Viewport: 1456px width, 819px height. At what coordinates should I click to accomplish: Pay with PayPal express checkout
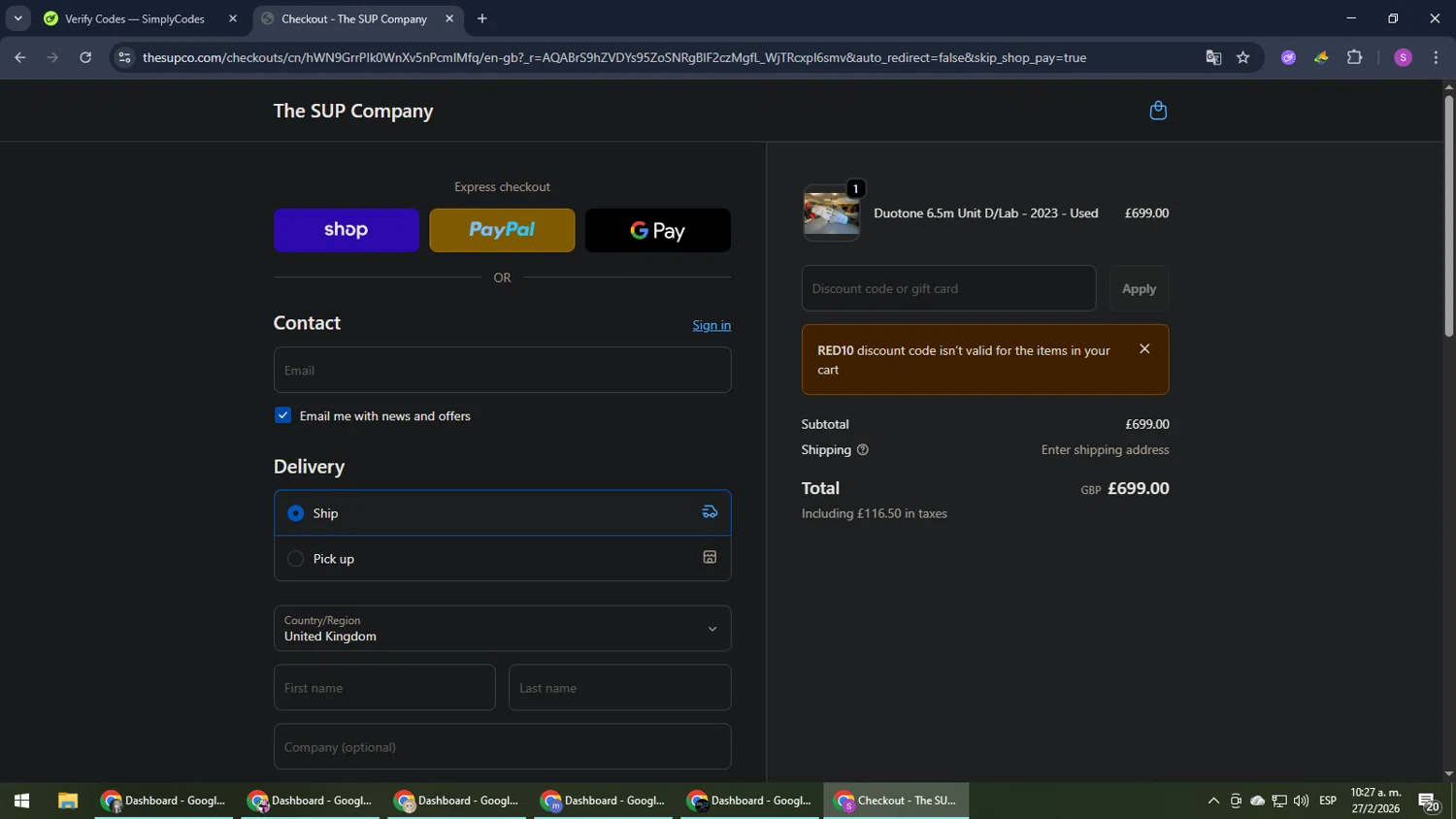[x=502, y=230]
